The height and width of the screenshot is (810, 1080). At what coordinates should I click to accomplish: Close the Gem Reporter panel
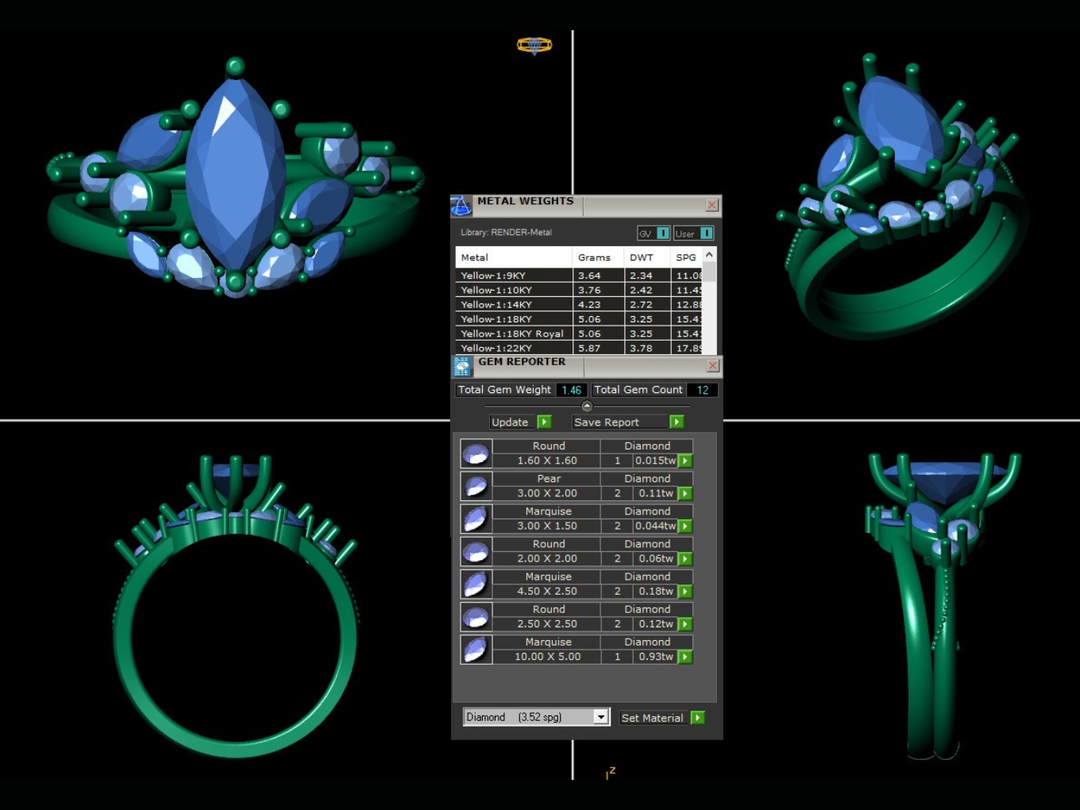713,365
